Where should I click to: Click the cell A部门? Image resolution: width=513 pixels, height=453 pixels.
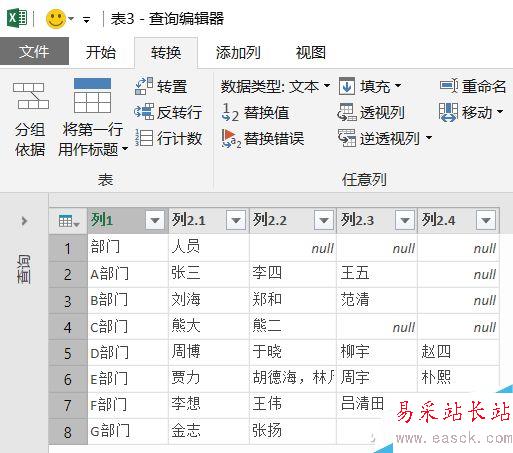pos(128,274)
